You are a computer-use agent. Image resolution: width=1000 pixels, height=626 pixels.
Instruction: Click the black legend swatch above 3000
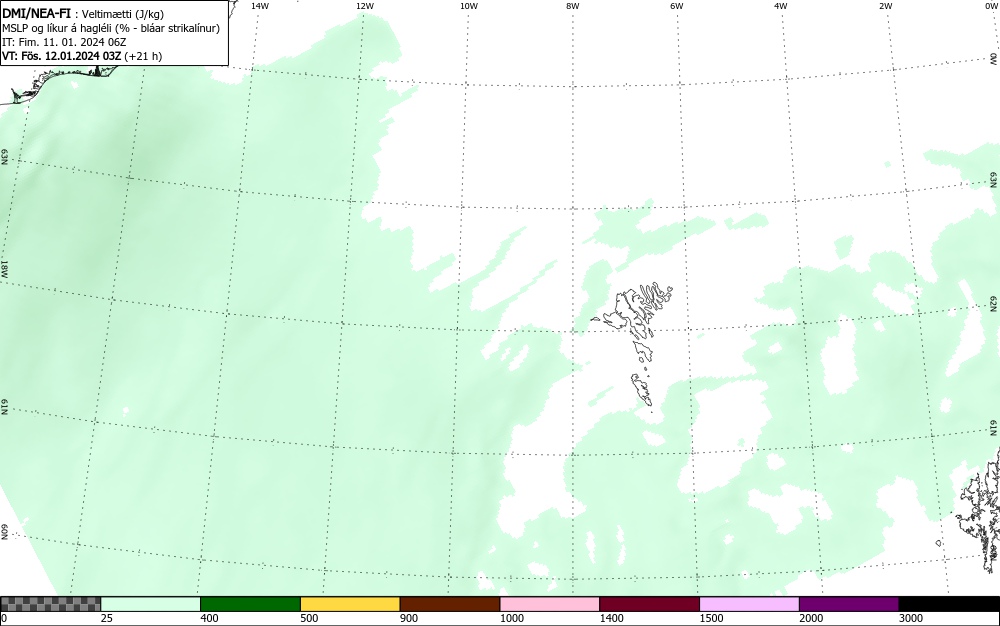coord(949,604)
